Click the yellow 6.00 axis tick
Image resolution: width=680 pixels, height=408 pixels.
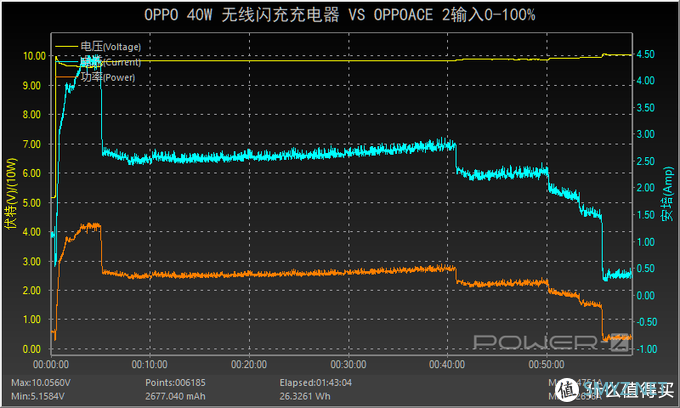pos(34,173)
